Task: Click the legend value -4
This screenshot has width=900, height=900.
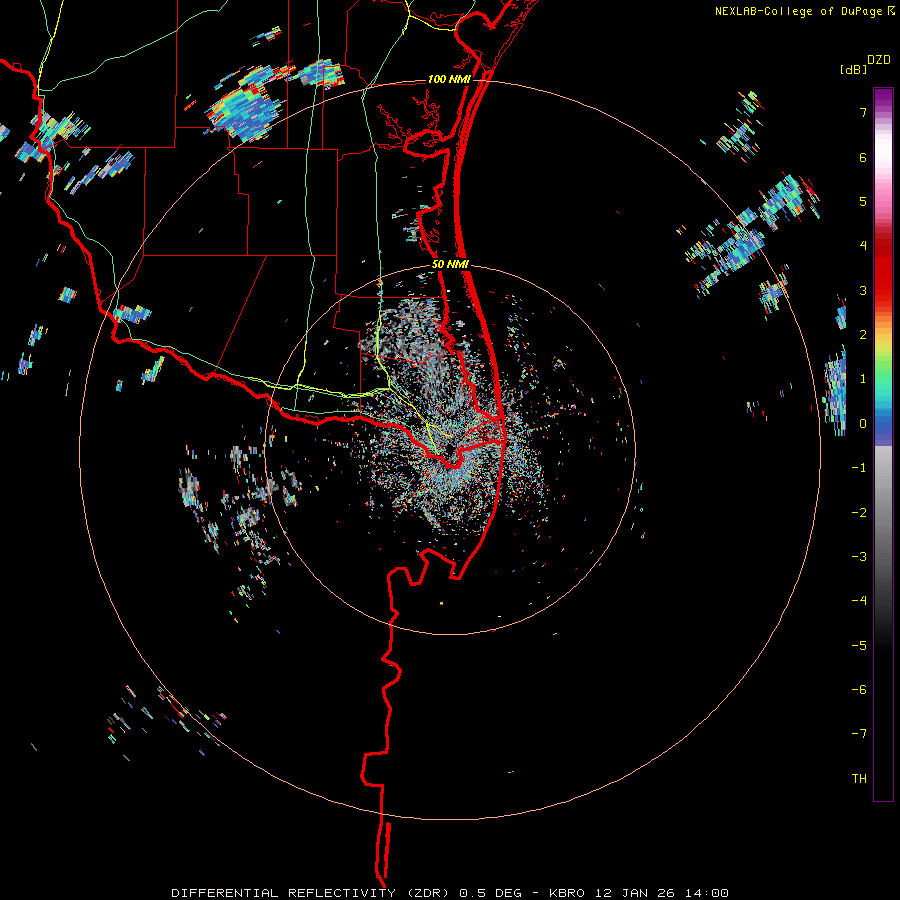Action: pos(859,601)
